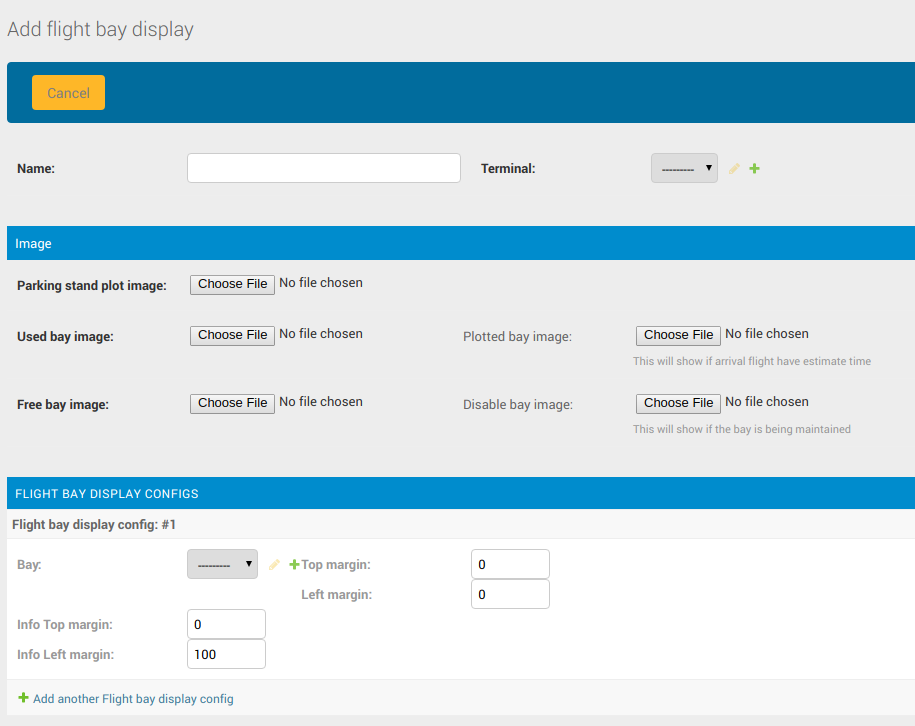Focus the Name text field
The image size is (915, 726).
(x=323, y=168)
